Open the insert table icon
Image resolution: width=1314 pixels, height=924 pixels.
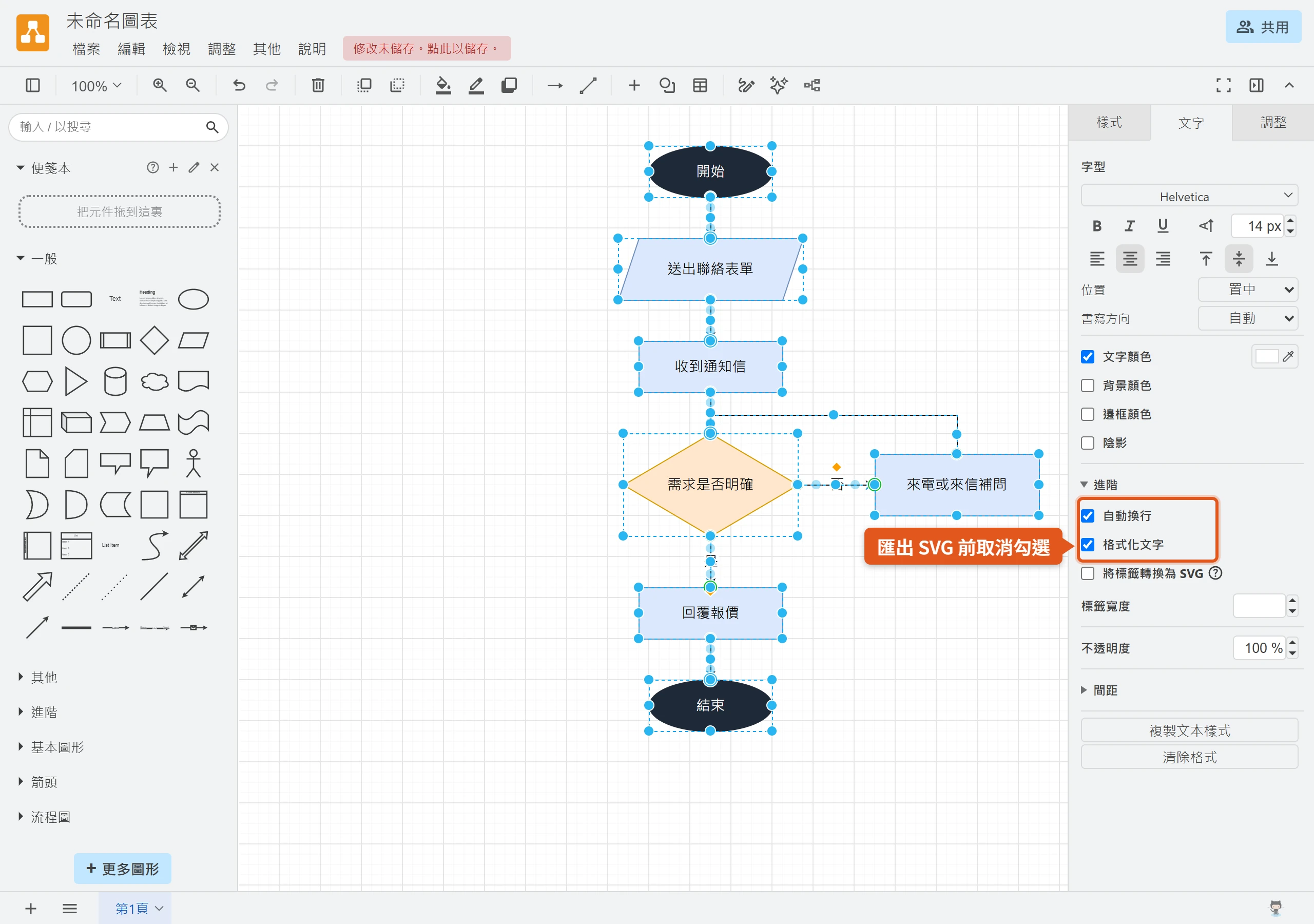tap(700, 85)
